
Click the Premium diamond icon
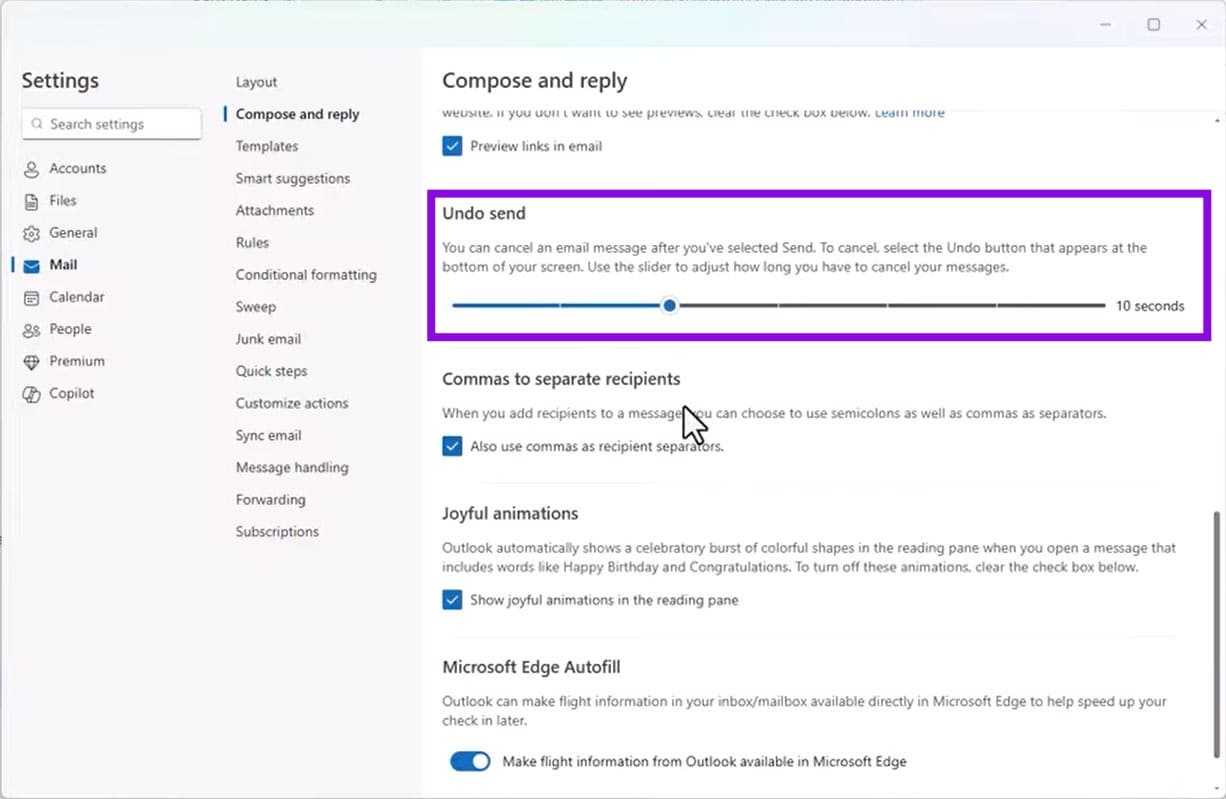tap(32, 361)
